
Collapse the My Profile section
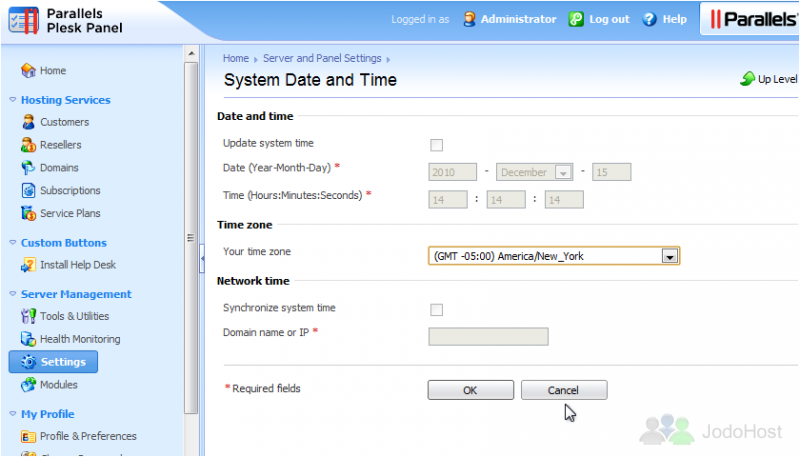click(x=13, y=414)
